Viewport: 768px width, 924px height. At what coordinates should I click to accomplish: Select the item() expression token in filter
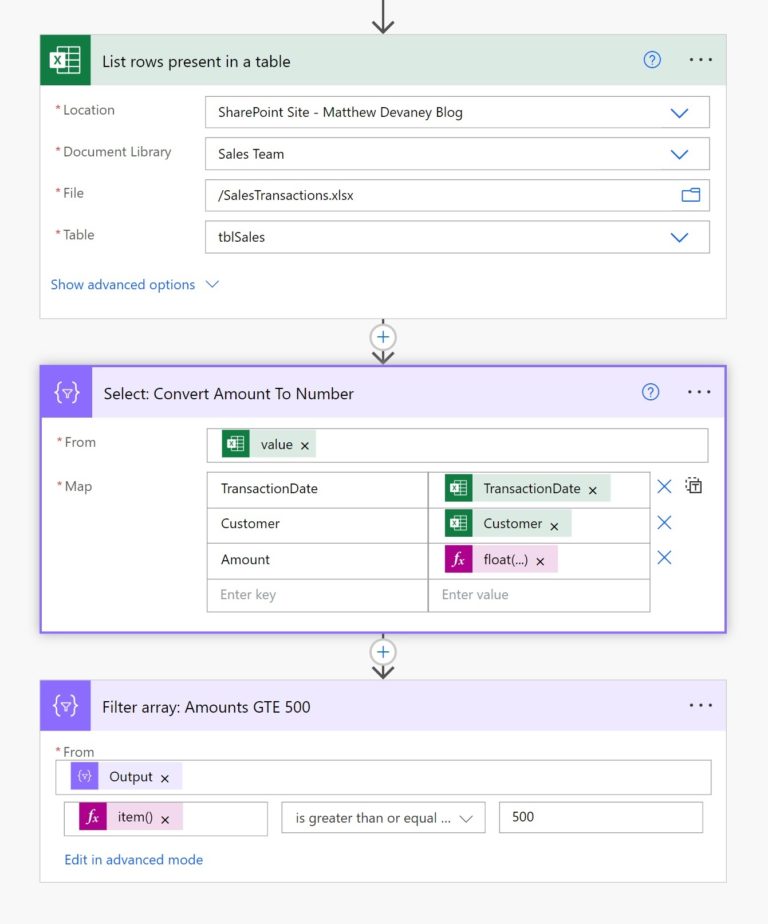135,818
